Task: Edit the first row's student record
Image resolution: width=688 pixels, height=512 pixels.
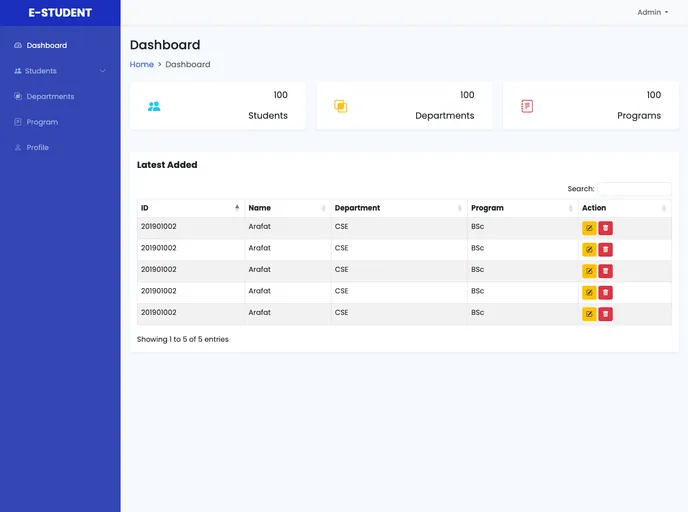Action: (589, 228)
